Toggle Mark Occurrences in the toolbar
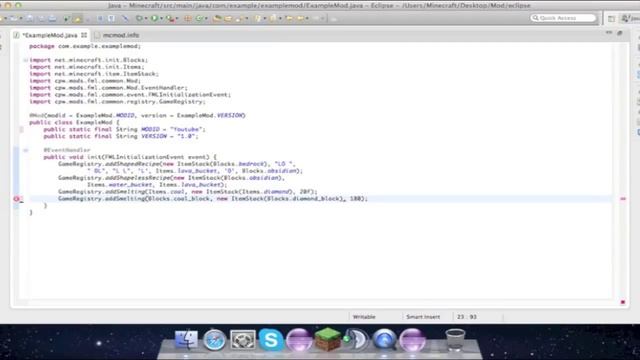Screen dimensions: 640x360 77,18
